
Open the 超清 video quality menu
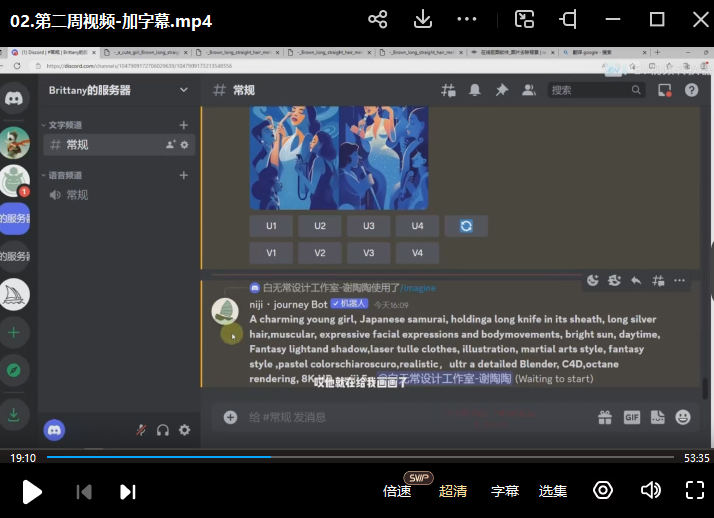pos(453,491)
